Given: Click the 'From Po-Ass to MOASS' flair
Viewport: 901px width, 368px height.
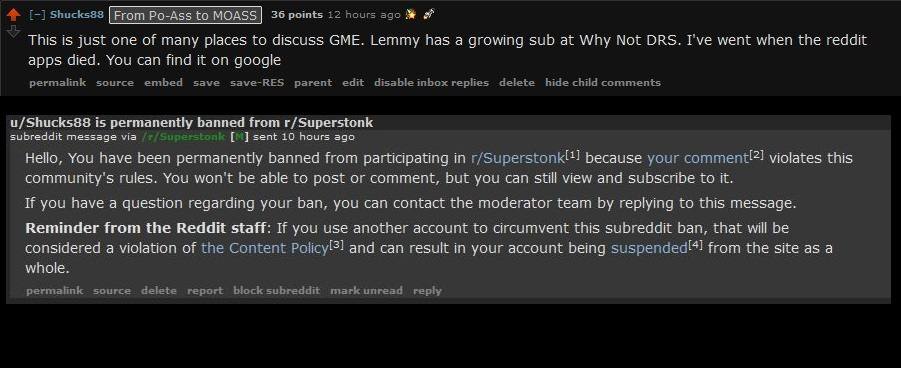Looking at the screenshot, I should pos(185,16).
